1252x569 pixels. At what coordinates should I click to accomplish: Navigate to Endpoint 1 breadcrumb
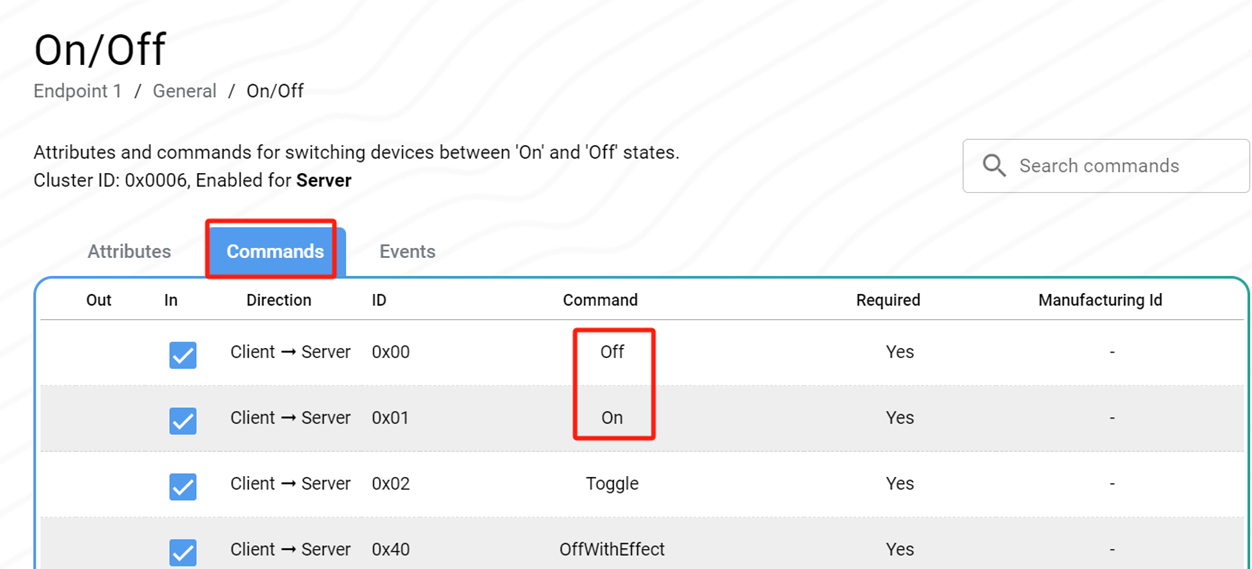point(77,91)
